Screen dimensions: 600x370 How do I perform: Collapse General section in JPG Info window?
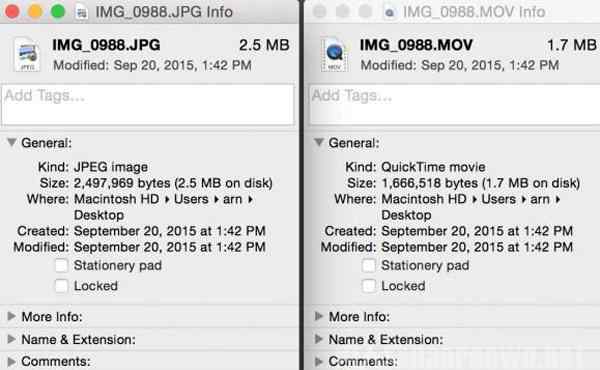12,143
